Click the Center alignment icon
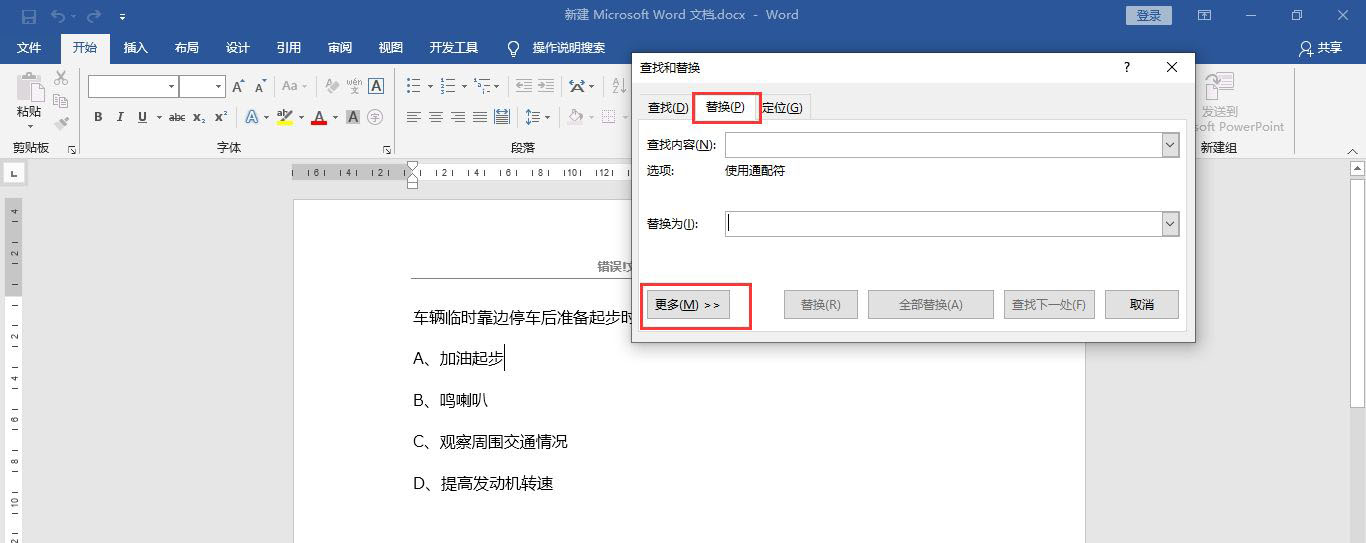This screenshot has height=543, width=1366. pyautogui.click(x=436, y=117)
